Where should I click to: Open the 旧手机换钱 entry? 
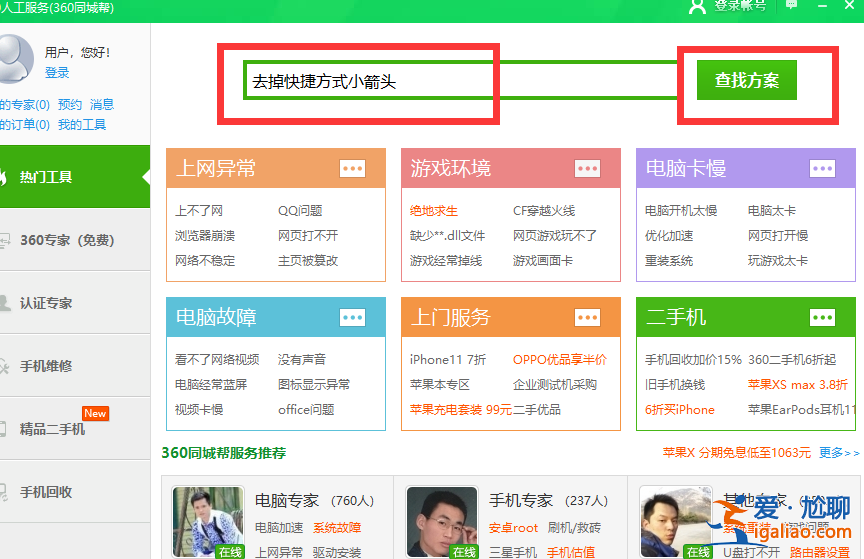coord(675,384)
